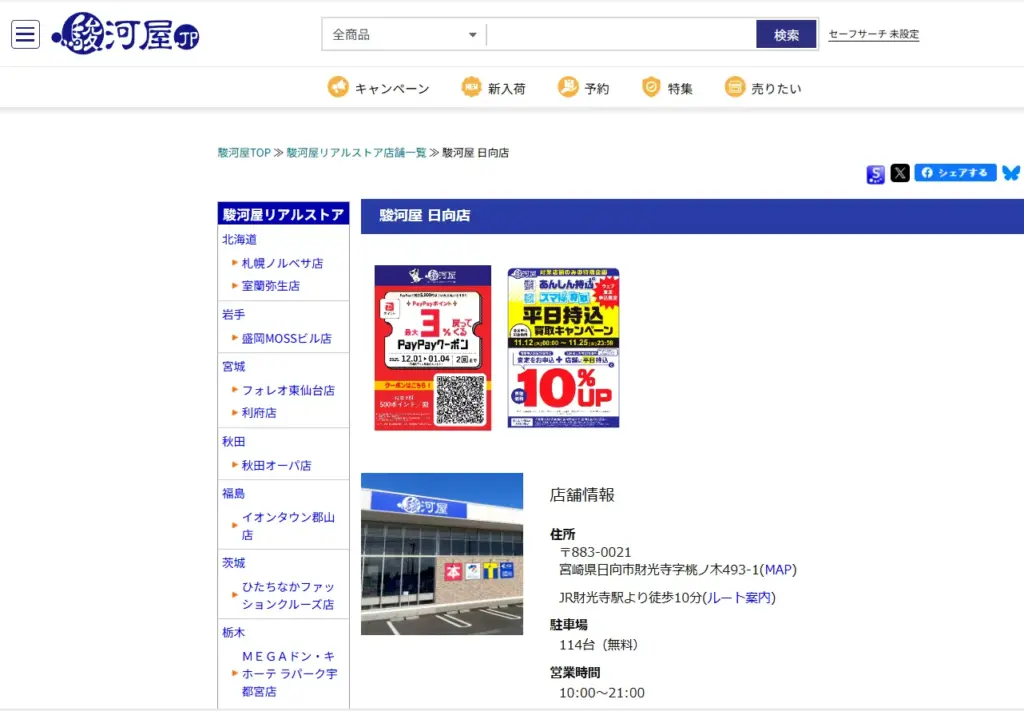Viewport: 1024px width, 711px height.
Task: Open the hamburger menu icon
Action: [x=25, y=34]
